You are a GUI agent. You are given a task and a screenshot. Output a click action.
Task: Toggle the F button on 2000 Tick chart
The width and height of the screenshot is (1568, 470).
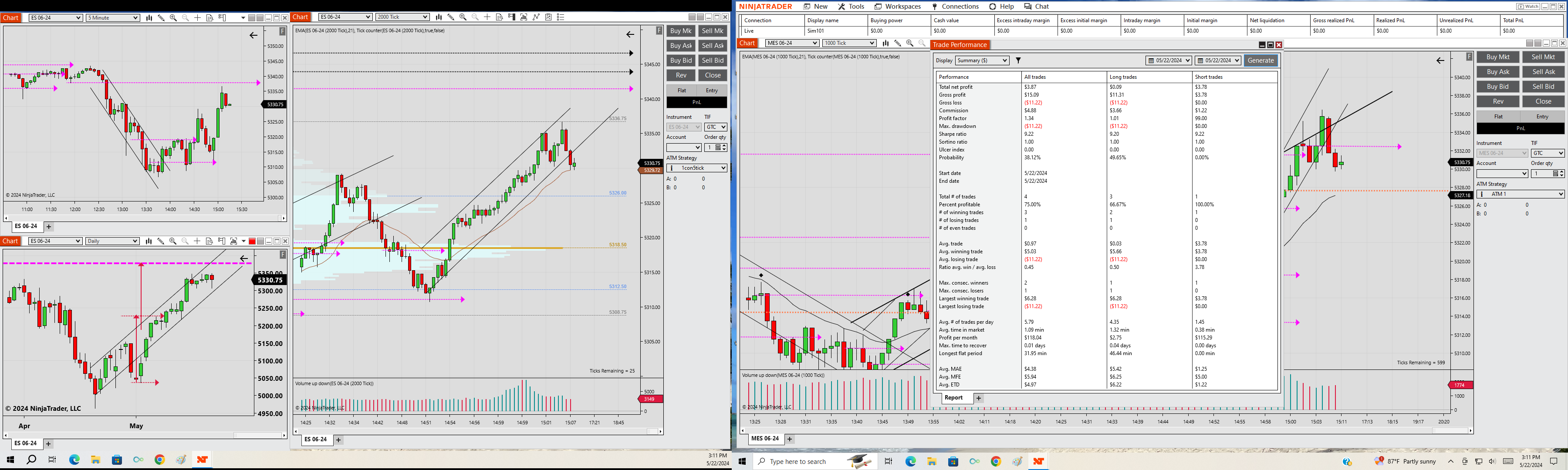(659, 30)
